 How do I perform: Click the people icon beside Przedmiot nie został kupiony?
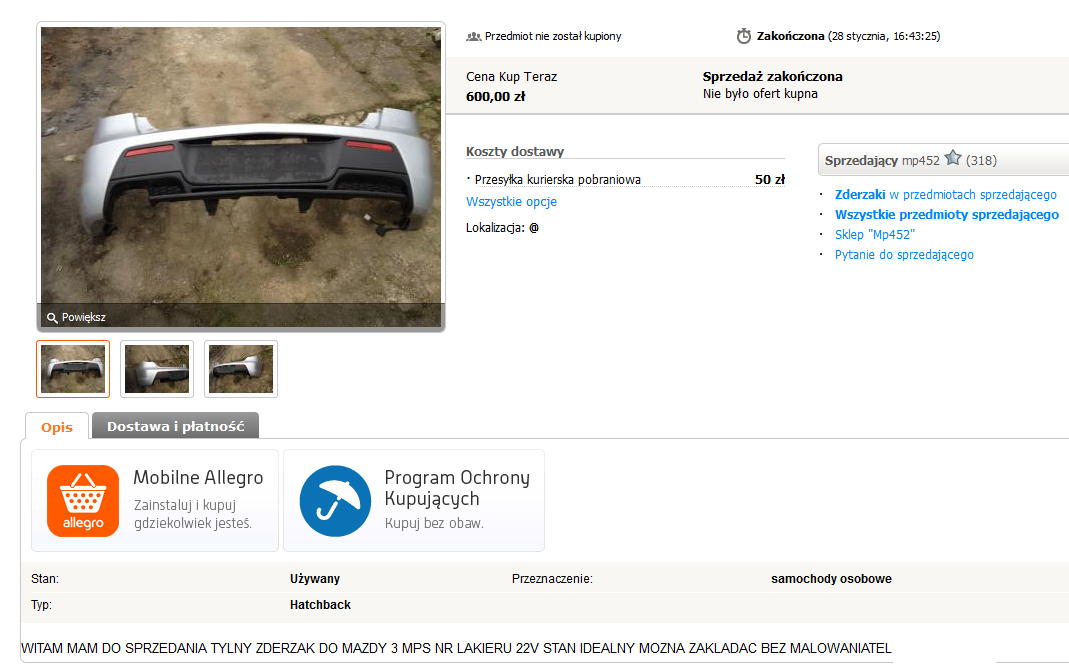[474, 36]
